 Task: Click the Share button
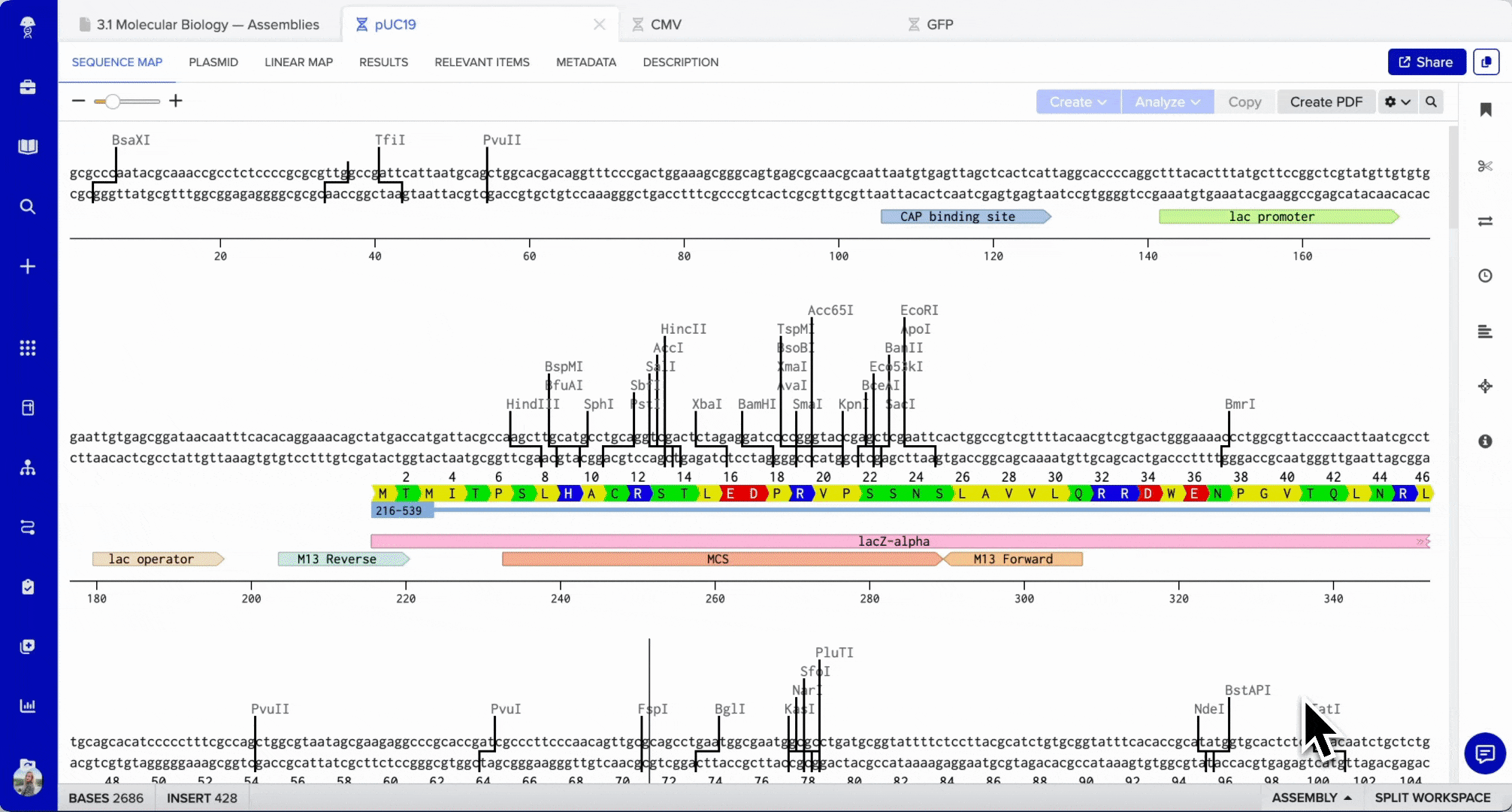coord(1426,62)
